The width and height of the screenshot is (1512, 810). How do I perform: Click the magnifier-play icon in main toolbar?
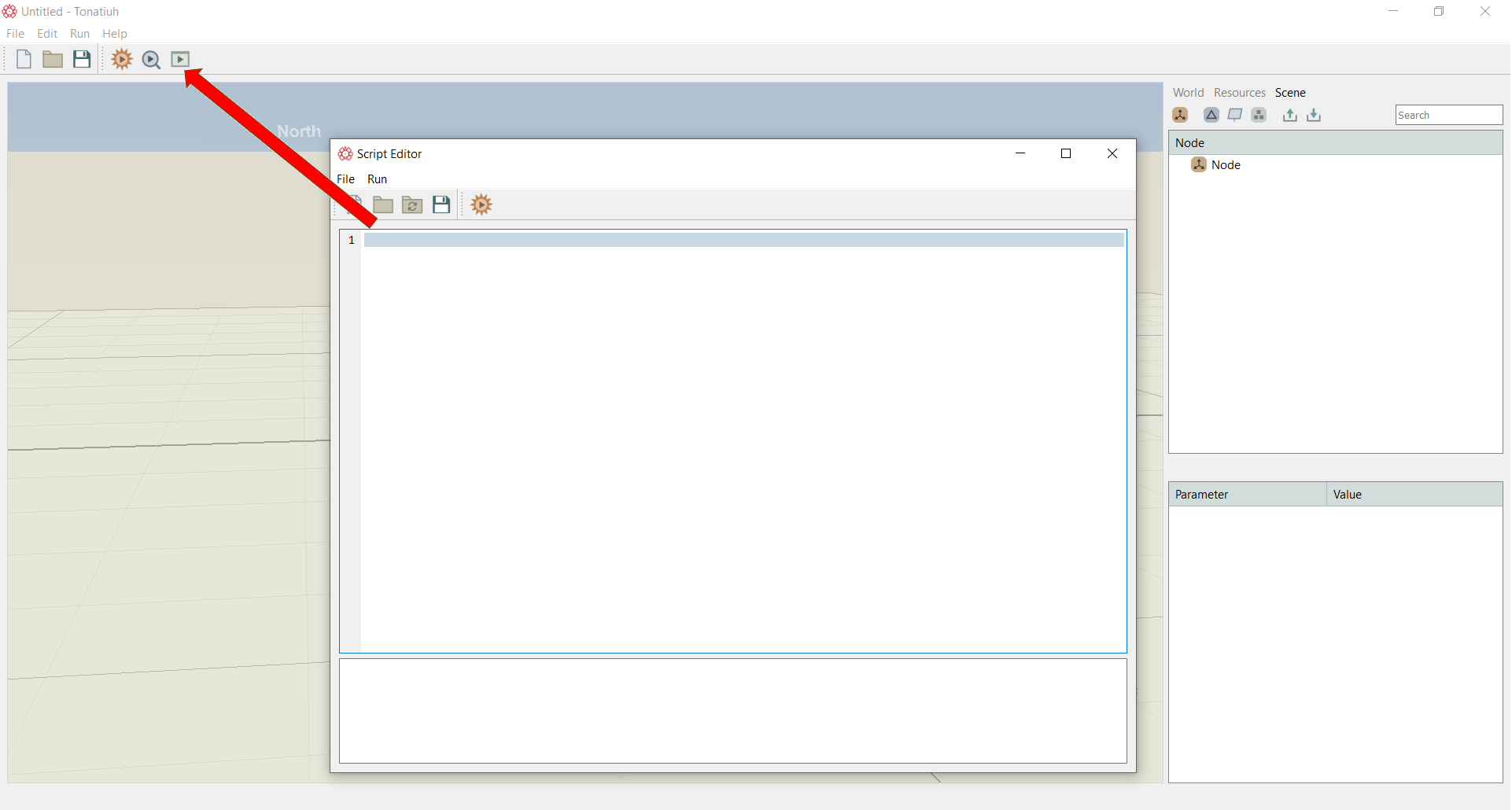tap(151, 60)
